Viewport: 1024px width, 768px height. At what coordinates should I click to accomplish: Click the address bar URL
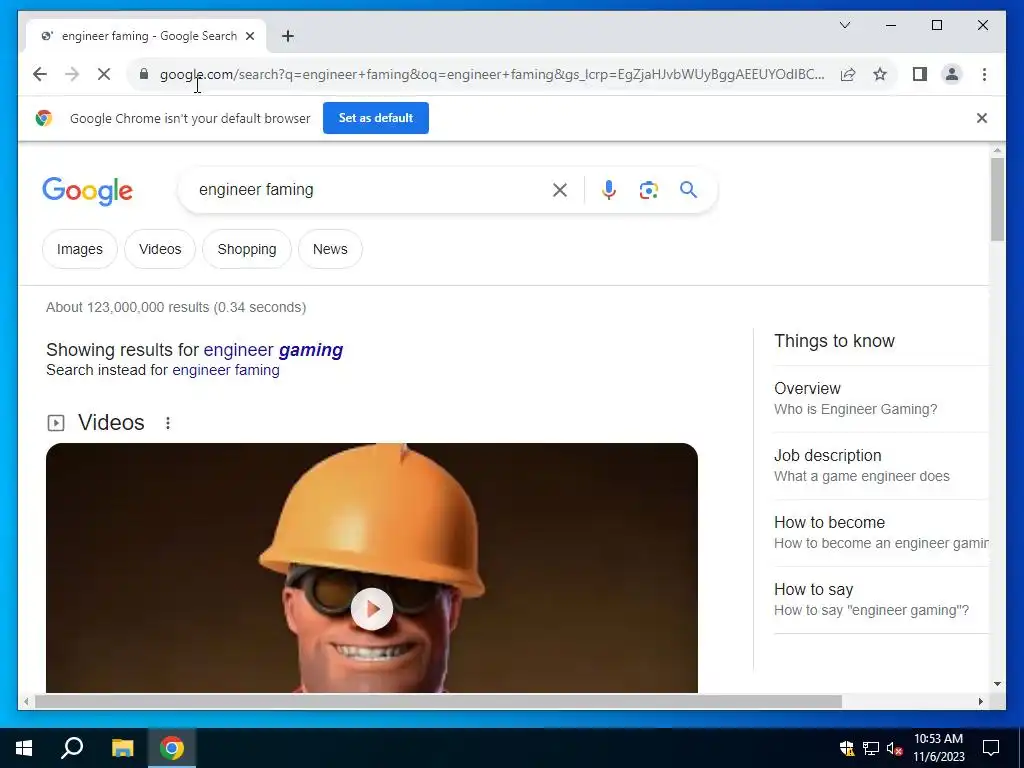(x=492, y=74)
